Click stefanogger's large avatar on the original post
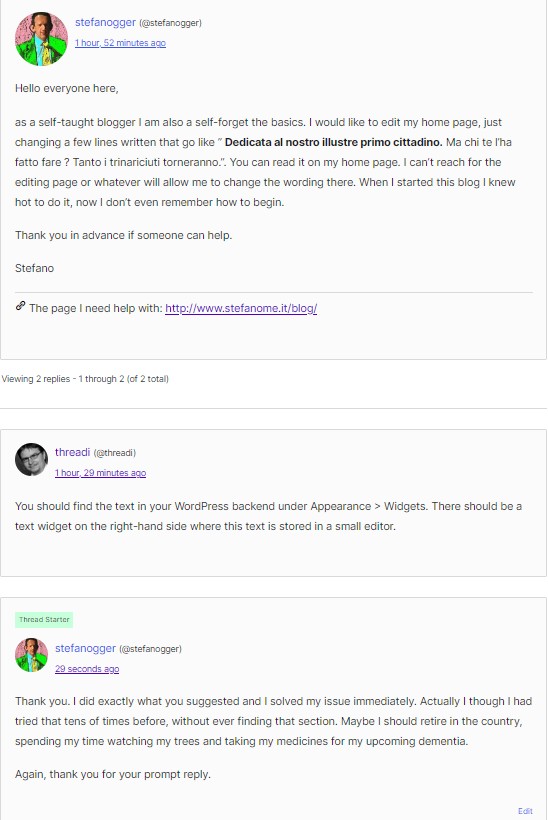The height and width of the screenshot is (820, 548). click(x=41, y=39)
